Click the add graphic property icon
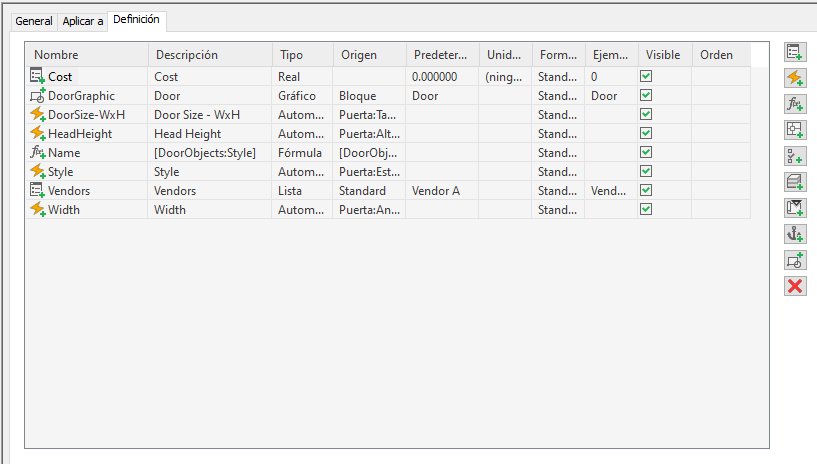The image size is (817, 464). pyautogui.click(x=795, y=260)
